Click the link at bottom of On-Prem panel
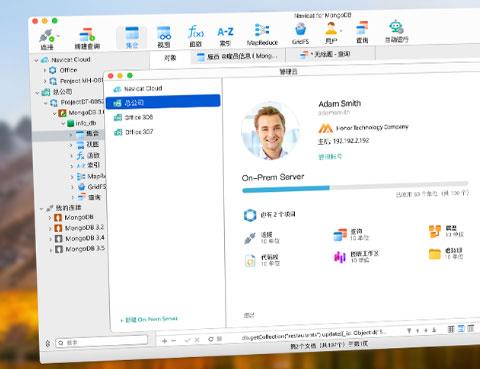The width and height of the screenshot is (480, 369). tap(249, 315)
